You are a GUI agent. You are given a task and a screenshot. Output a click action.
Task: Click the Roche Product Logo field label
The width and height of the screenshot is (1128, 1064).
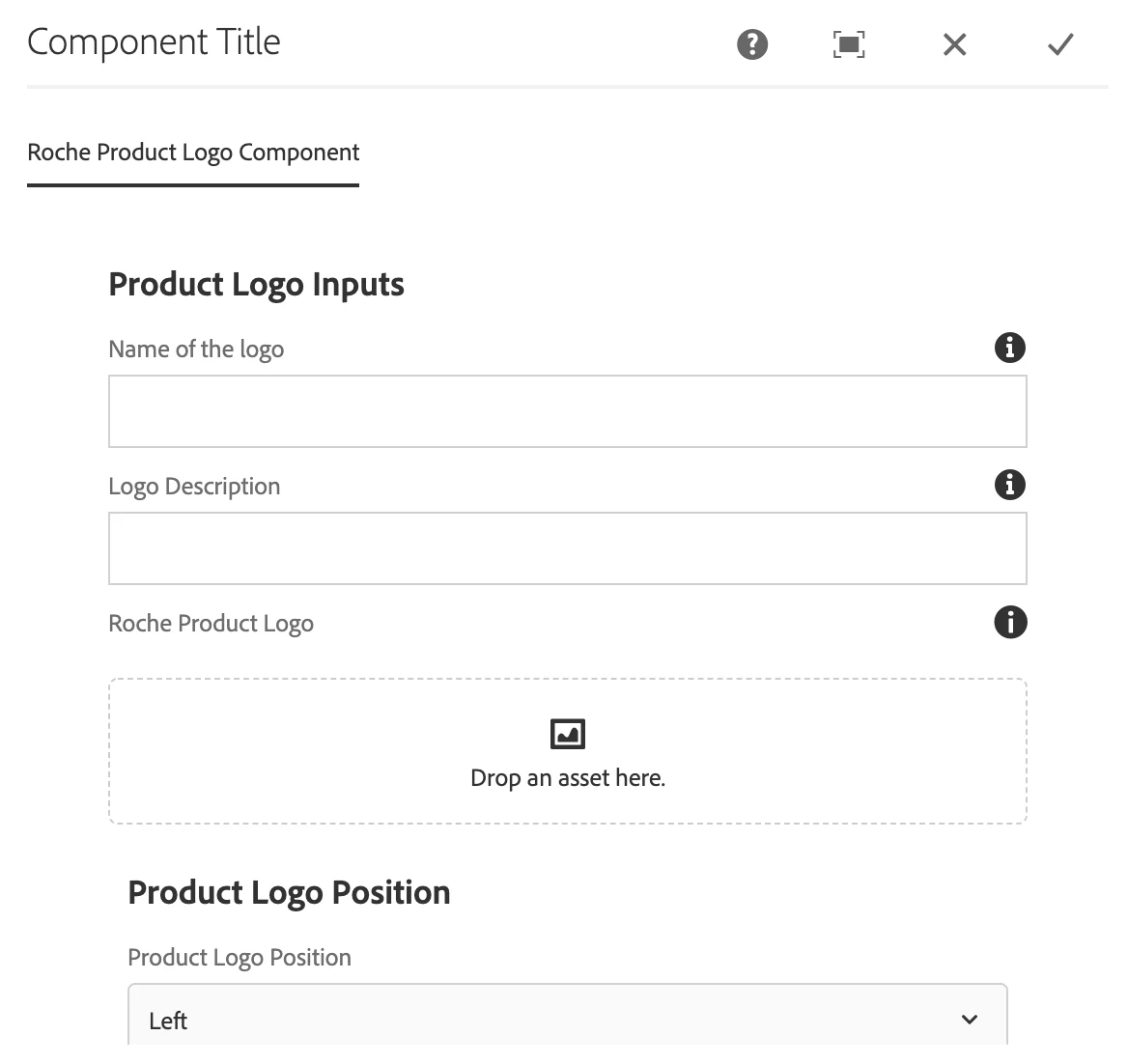(x=211, y=624)
